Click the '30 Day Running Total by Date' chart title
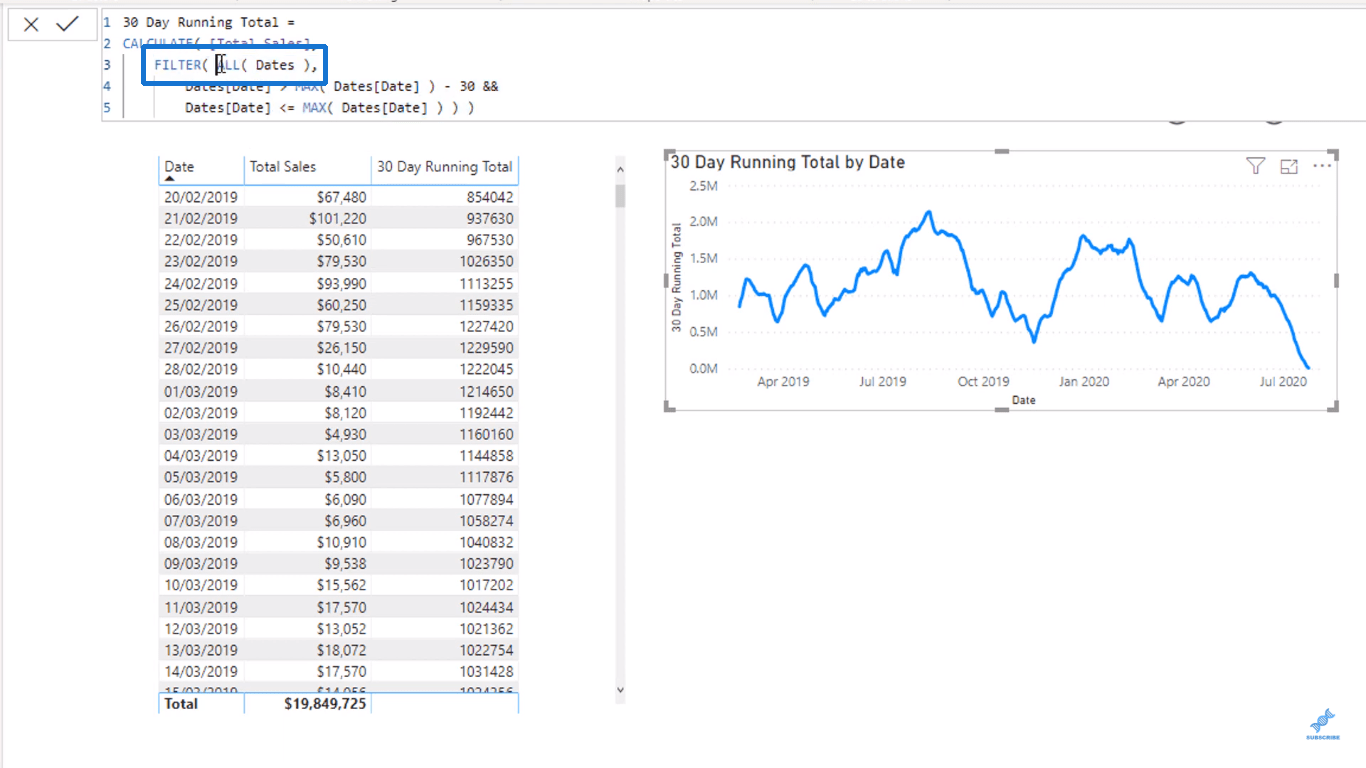Viewport: 1366px width, 768px height. tap(787, 162)
